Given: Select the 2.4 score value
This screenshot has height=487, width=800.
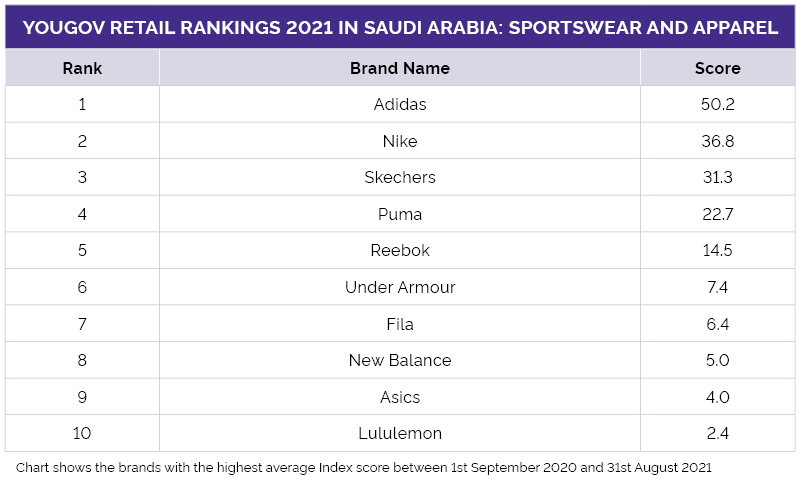Looking at the screenshot, I should point(717,433).
